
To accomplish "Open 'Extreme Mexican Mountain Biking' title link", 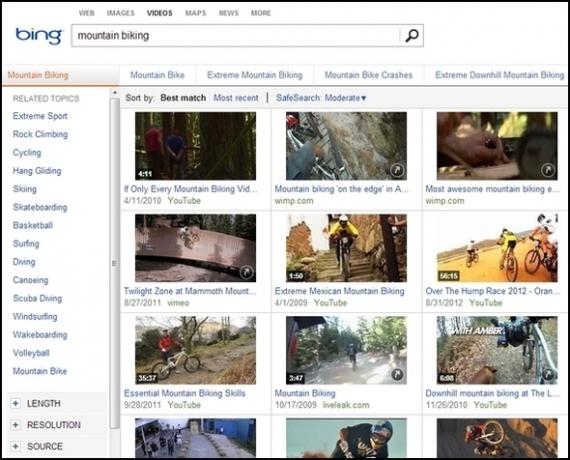I will tap(340, 291).
